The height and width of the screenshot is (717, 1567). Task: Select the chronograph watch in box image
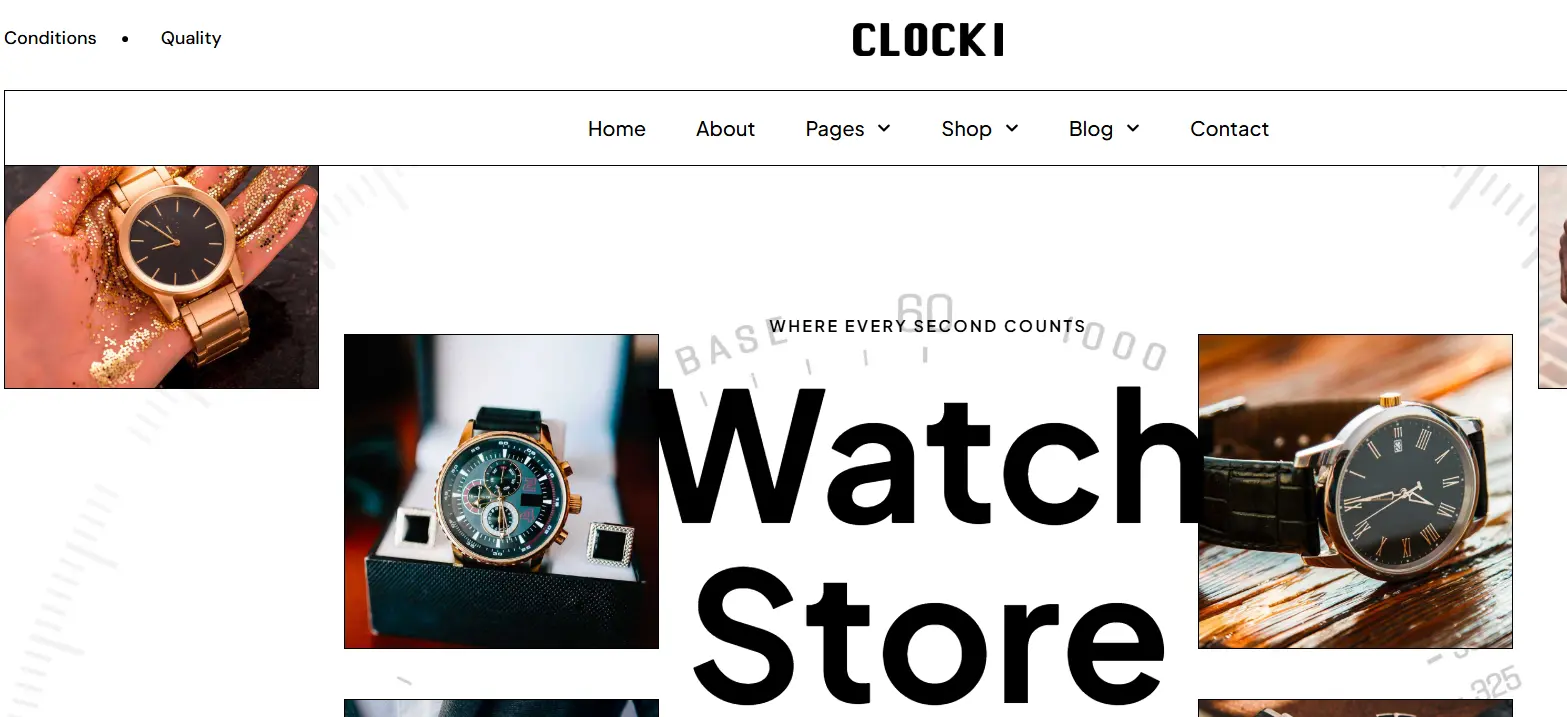click(501, 491)
